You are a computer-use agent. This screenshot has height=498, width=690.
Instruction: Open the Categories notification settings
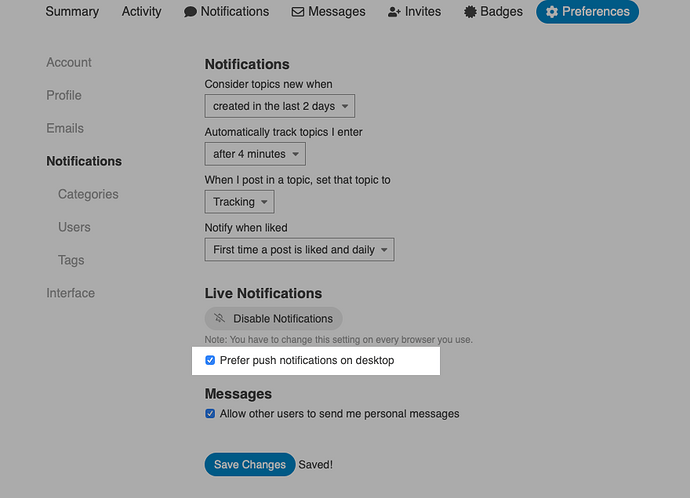(x=88, y=194)
